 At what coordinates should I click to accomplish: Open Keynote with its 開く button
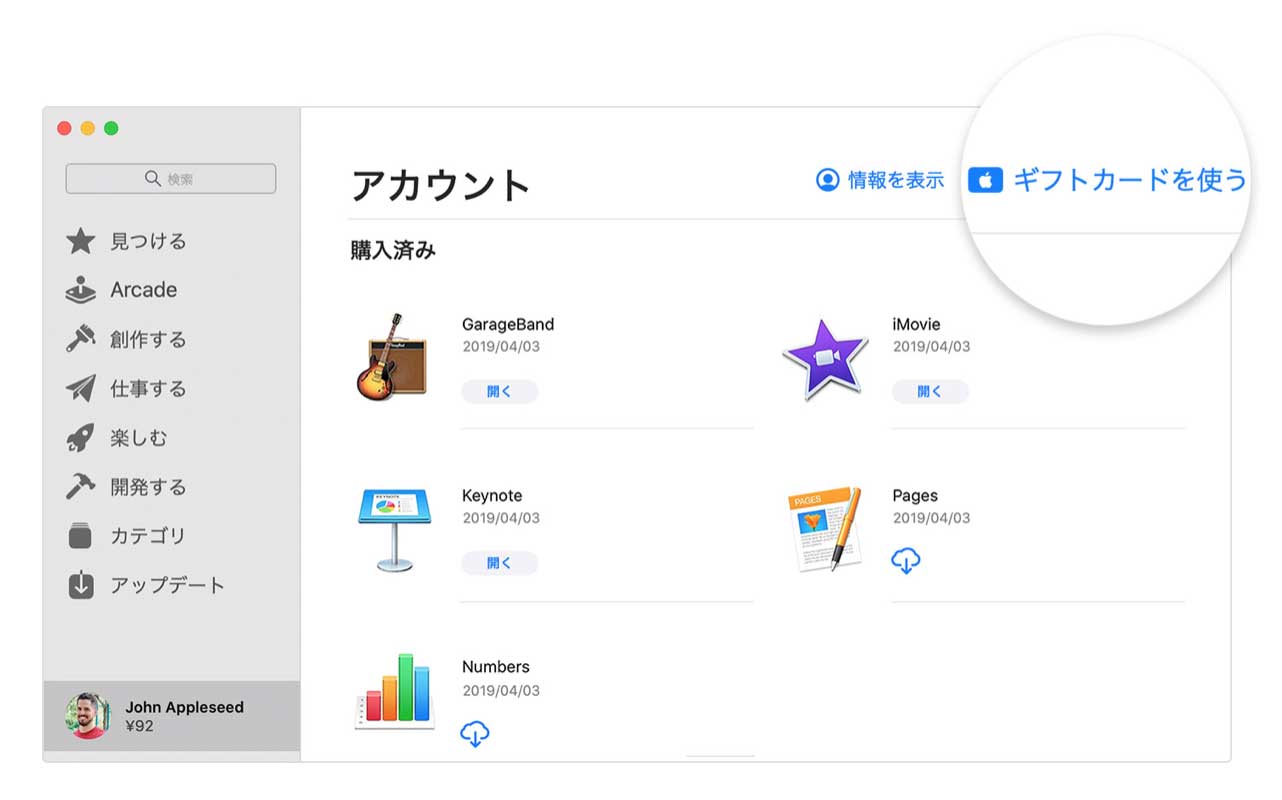pos(499,563)
